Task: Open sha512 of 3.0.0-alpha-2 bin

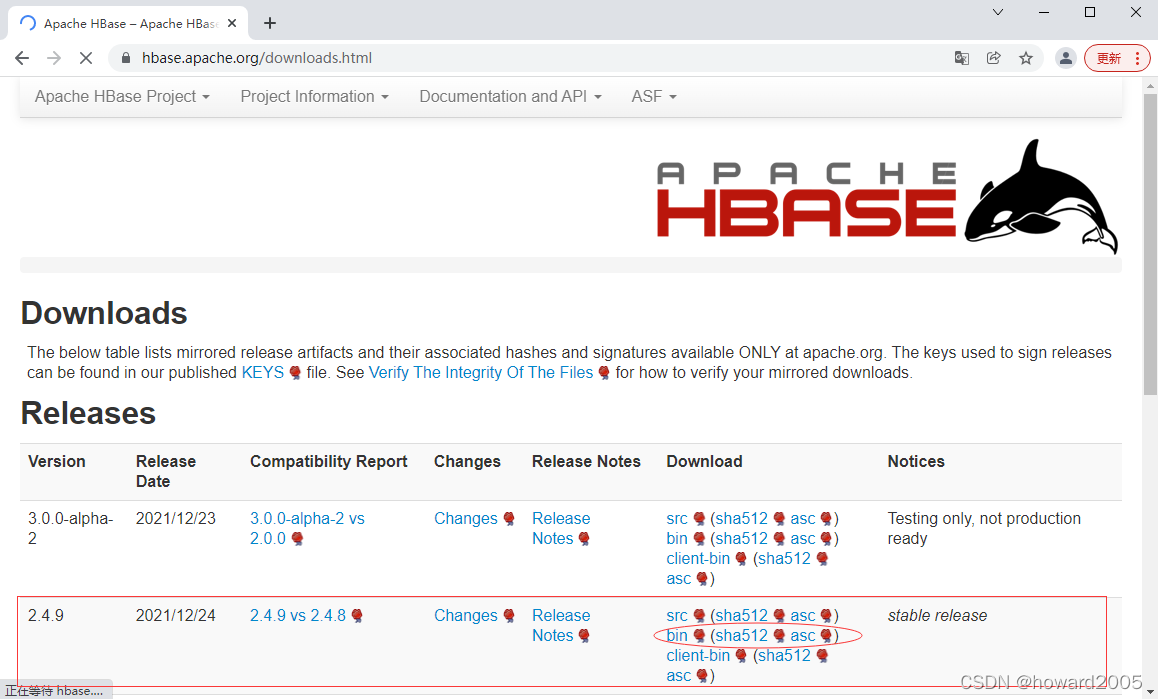Action: (741, 539)
